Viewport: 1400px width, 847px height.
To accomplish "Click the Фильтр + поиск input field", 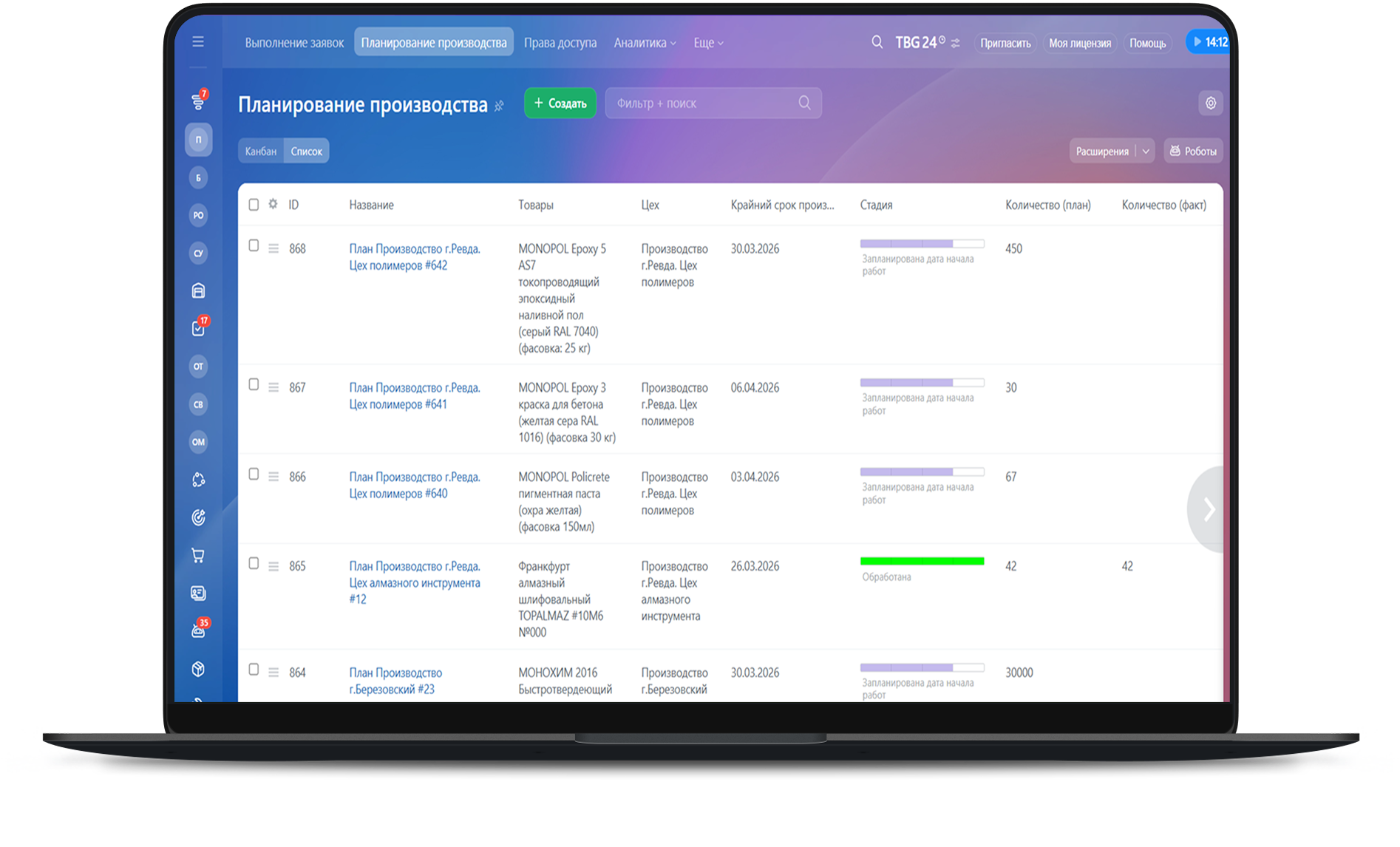I will (702, 103).
